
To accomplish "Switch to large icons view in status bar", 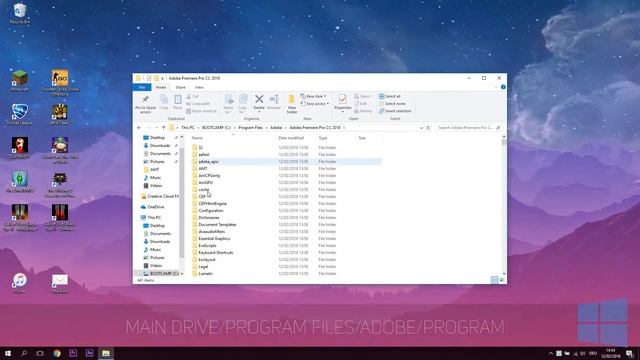I will tap(502, 280).
